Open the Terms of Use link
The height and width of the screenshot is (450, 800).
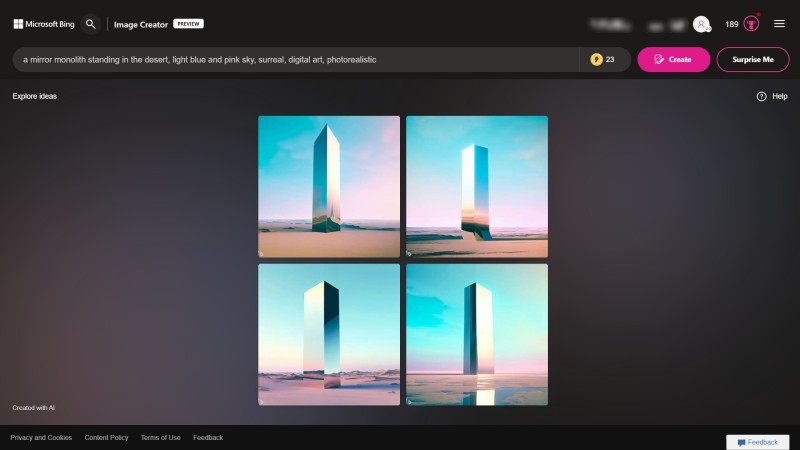(x=161, y=438)
